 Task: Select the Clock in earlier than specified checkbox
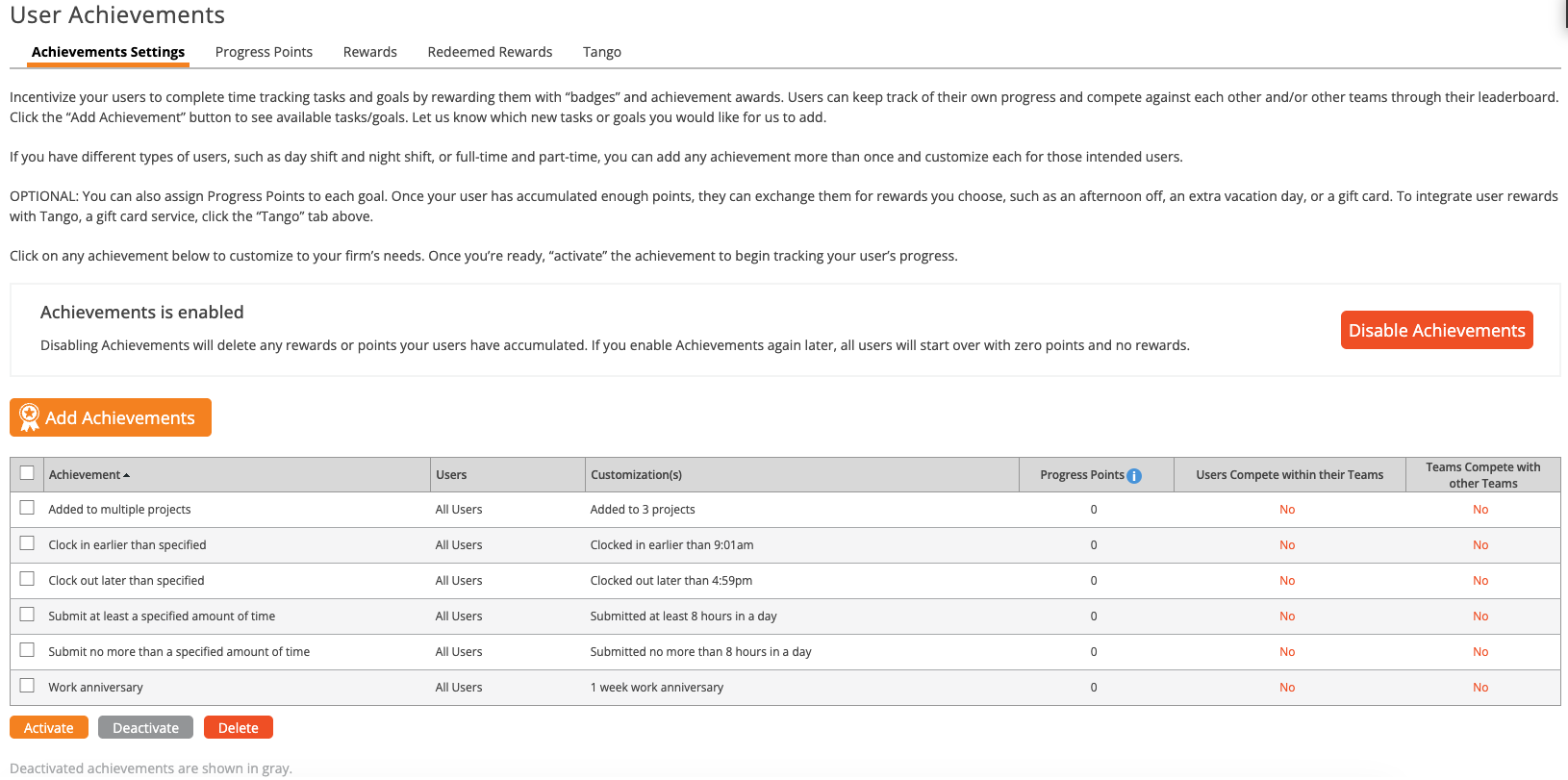(x=27, y=543)
